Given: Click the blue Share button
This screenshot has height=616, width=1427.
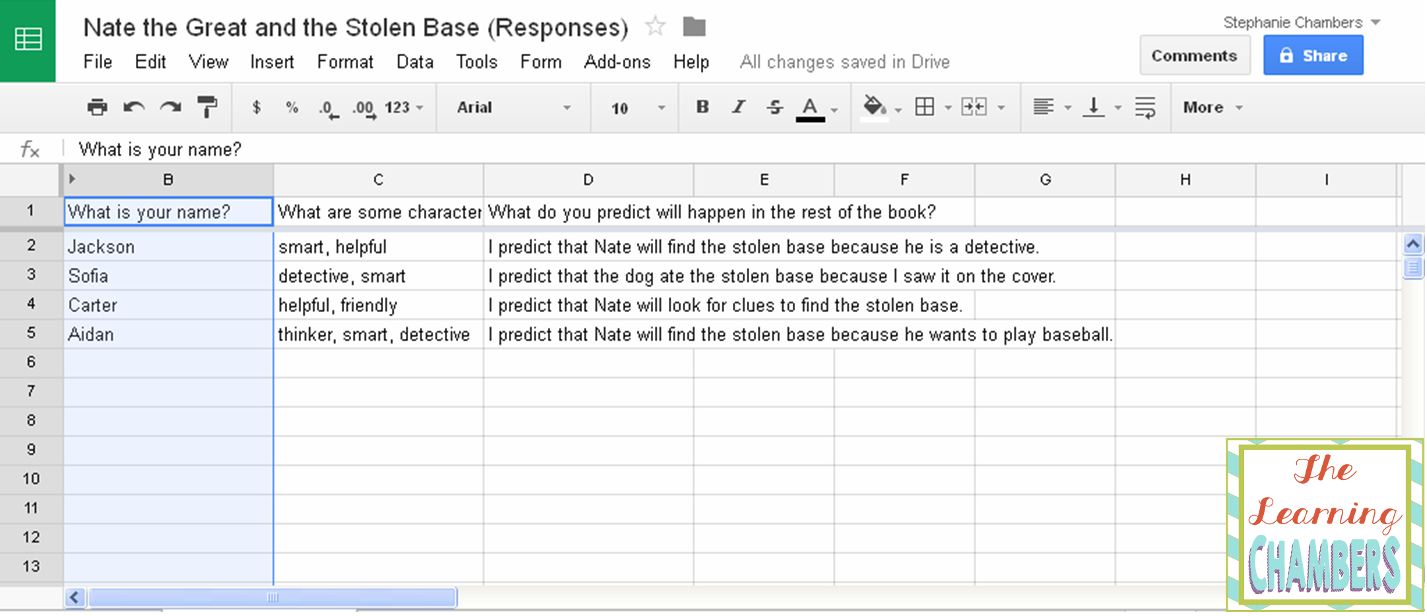Looking at the screenshot, I should [1313, 54].
